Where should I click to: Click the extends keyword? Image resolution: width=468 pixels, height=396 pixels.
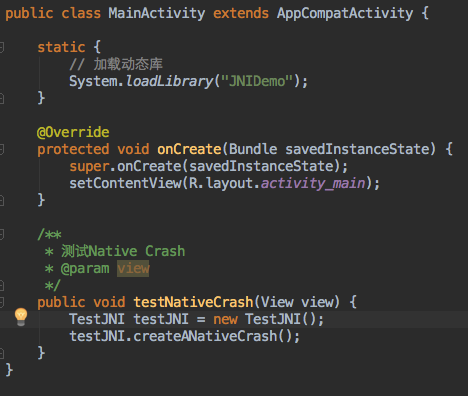(241, 14)
